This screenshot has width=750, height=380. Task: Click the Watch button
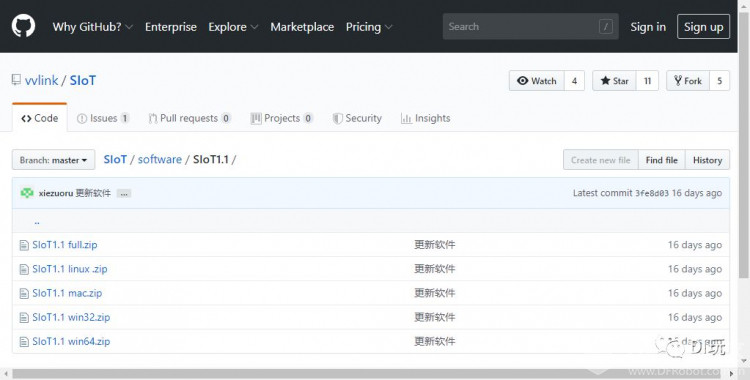[537, 81]
